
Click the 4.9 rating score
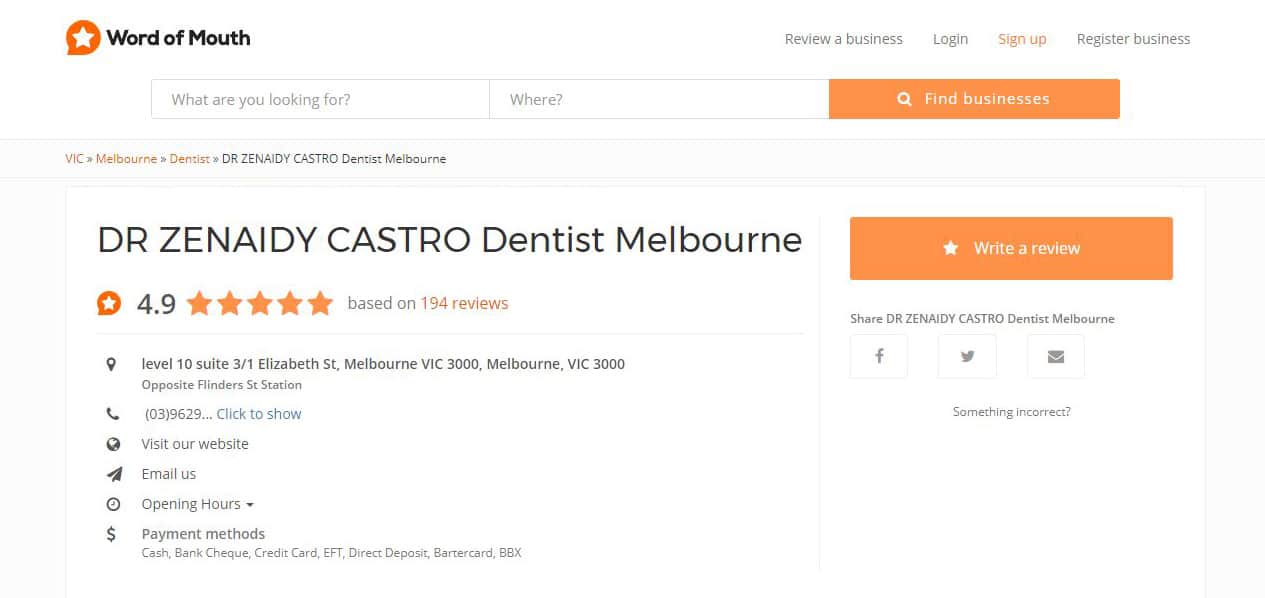click(x=156, y=304)
